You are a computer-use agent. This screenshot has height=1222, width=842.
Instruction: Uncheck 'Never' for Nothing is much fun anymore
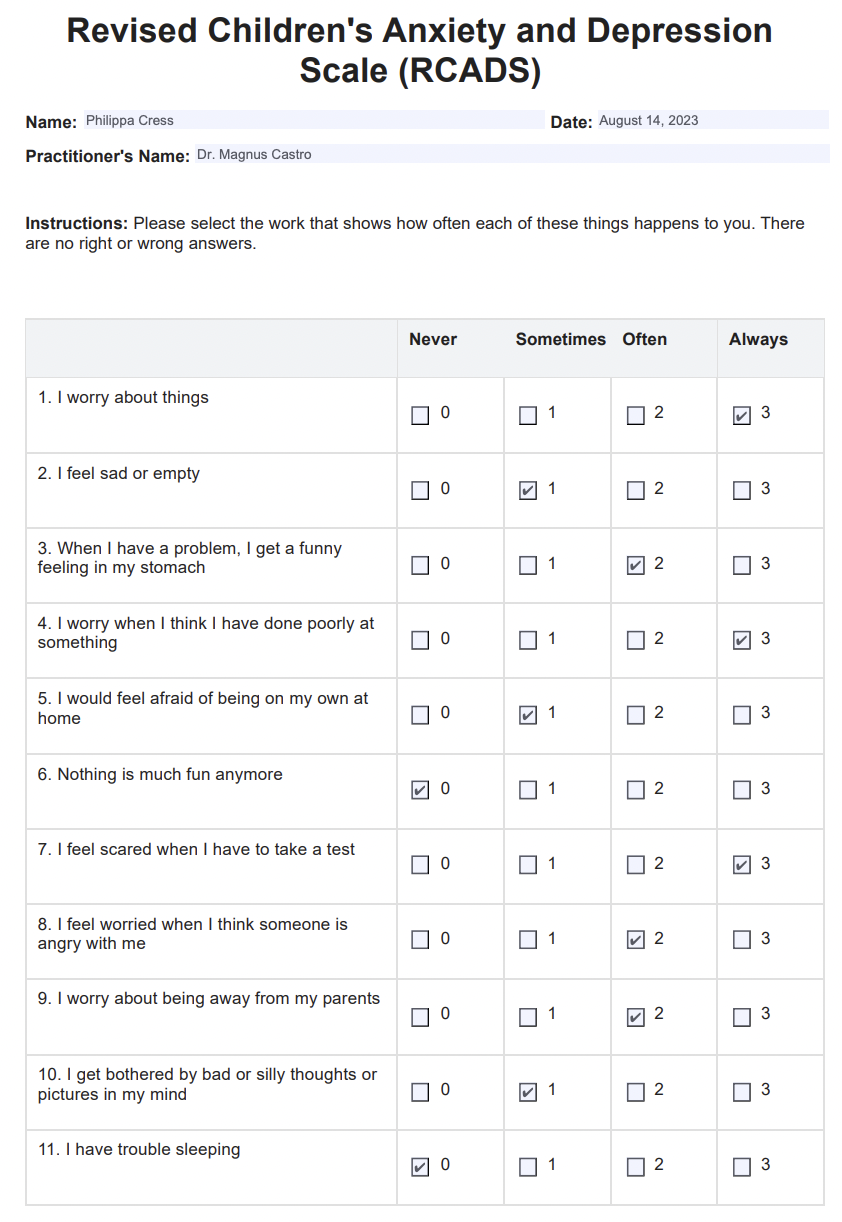[420, 790]
